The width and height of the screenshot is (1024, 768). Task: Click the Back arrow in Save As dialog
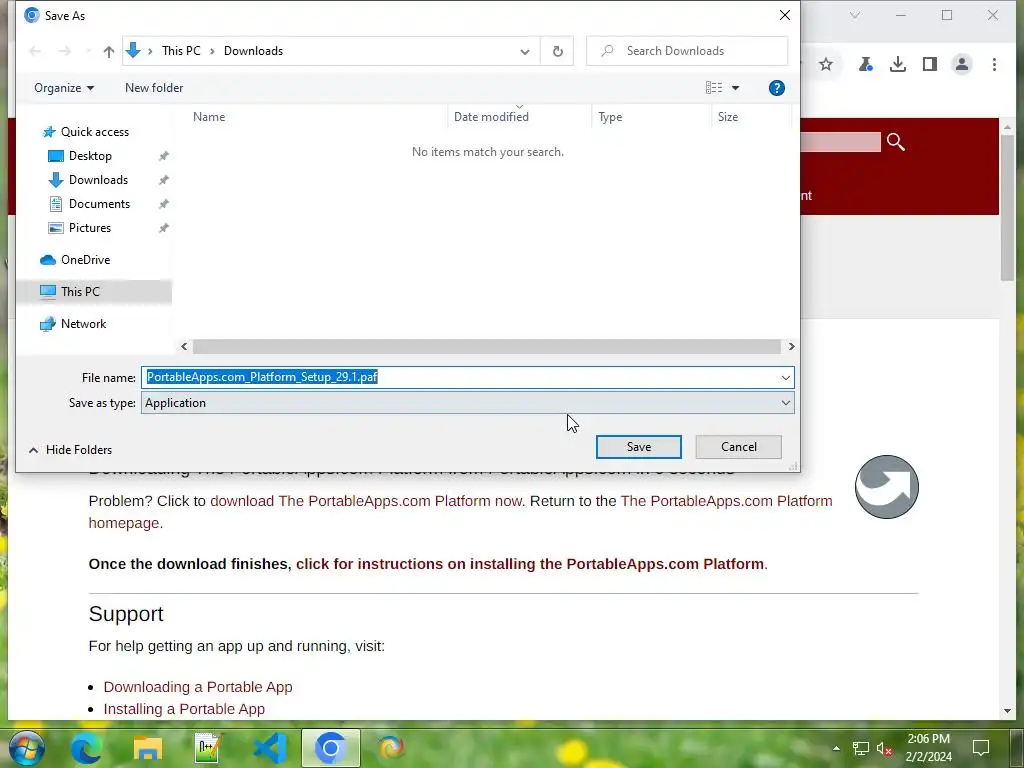[35, 51]
